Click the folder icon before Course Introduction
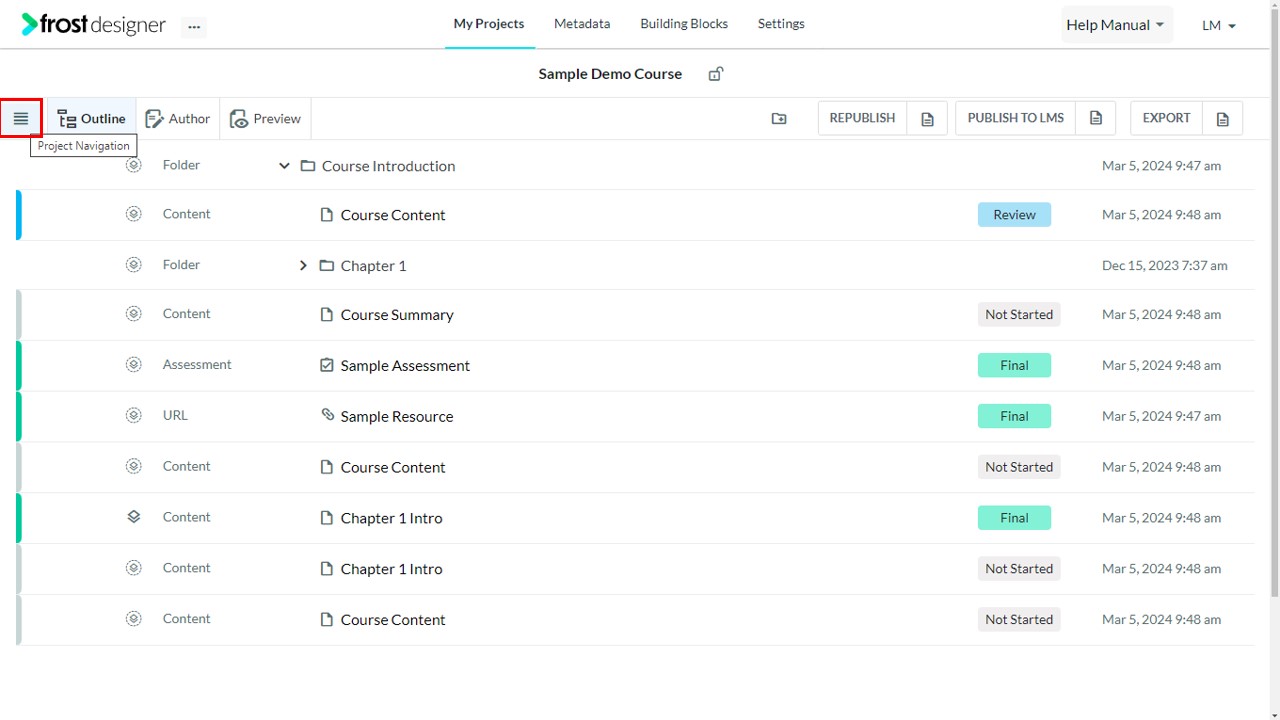The image size is (1280, 720). click(x=308, y=166)
